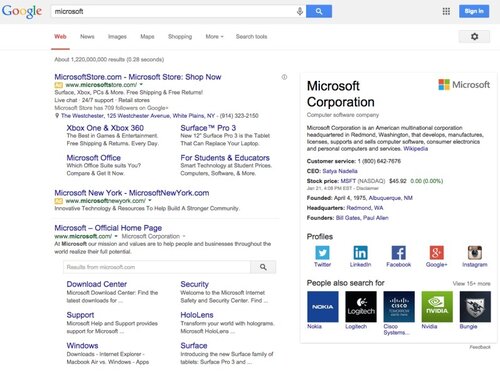This screenshot has height=376, width=500.
Task: Click View 15+ more link
Action: [x=471, y=284]
